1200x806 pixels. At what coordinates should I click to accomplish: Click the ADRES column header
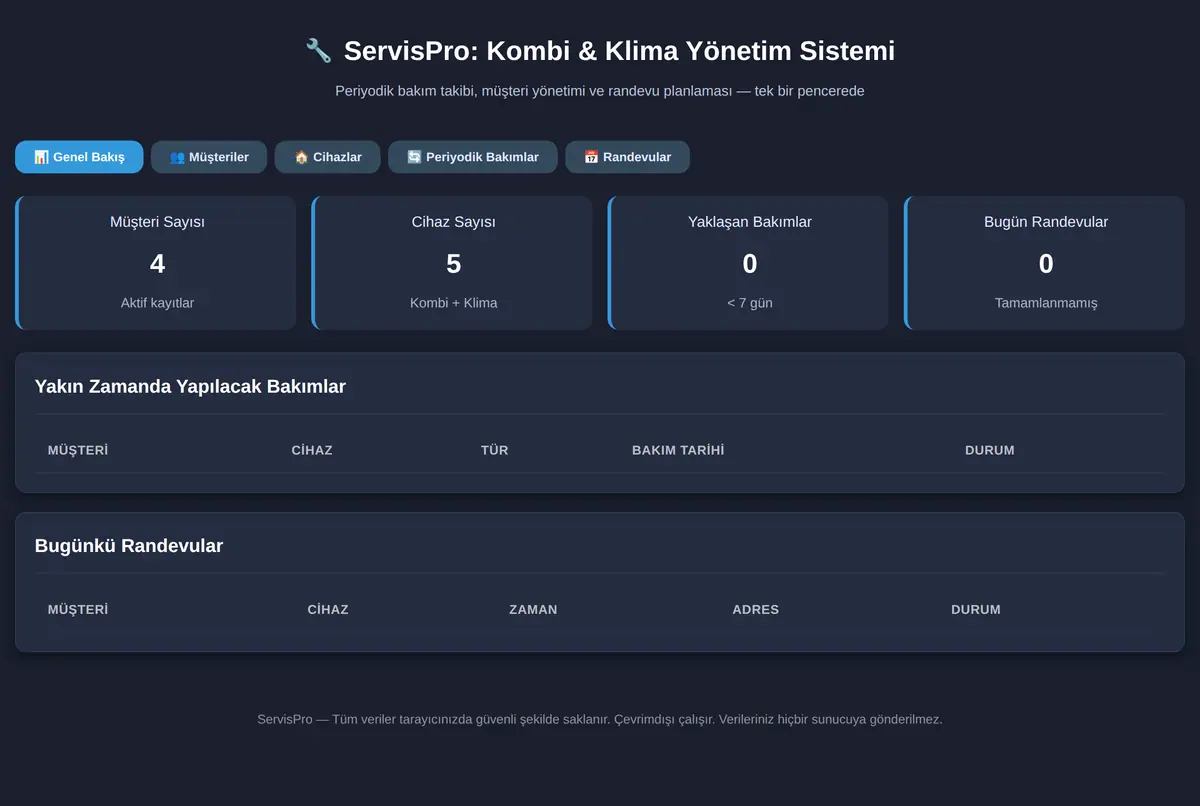coord(755,609)
